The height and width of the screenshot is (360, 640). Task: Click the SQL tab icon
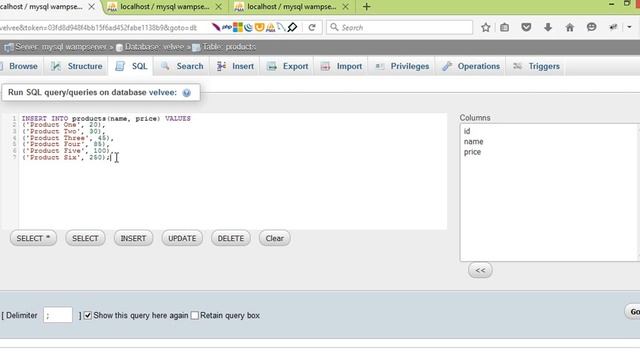(x=120, y=66)
